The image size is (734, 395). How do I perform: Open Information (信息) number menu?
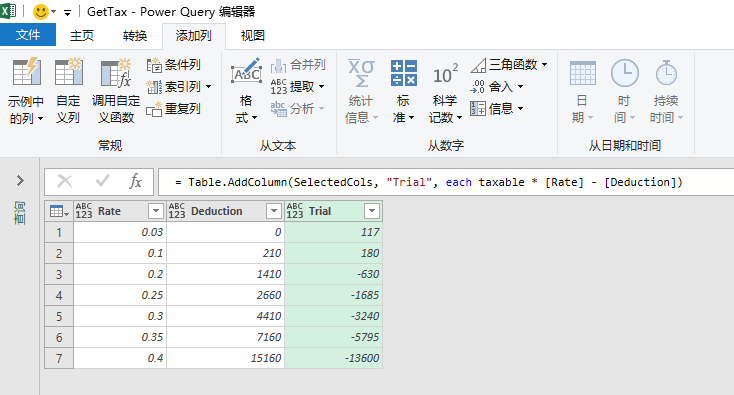click(496, 109)
